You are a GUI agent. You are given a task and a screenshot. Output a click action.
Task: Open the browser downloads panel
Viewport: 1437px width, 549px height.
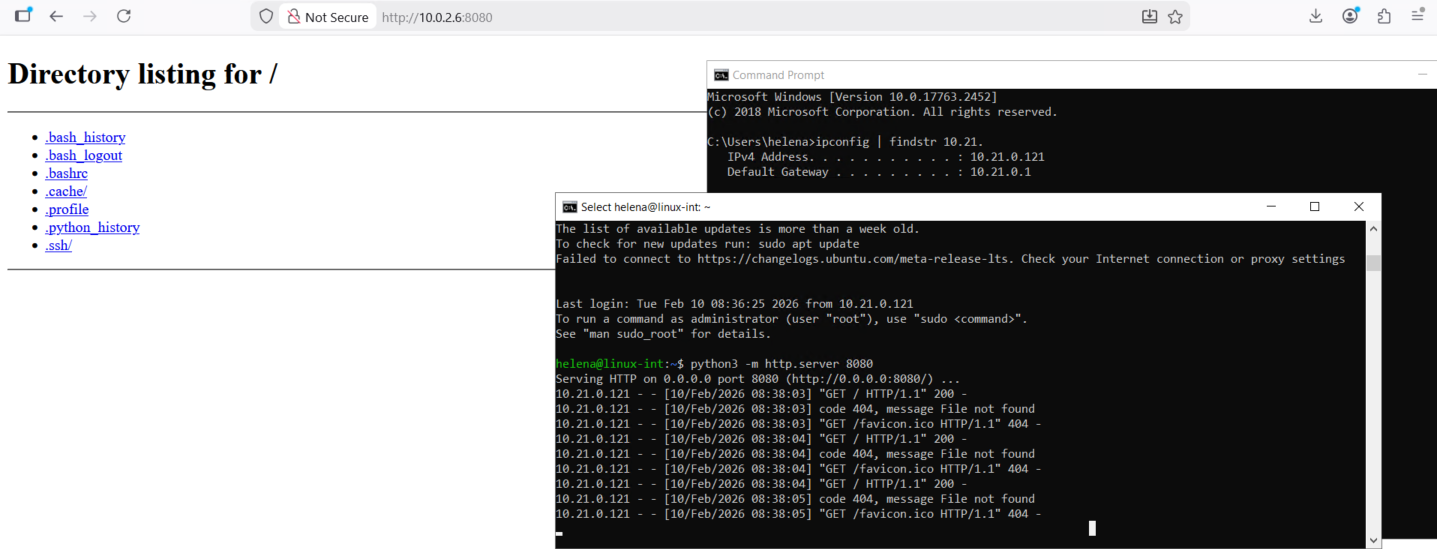pos(1316,16)
